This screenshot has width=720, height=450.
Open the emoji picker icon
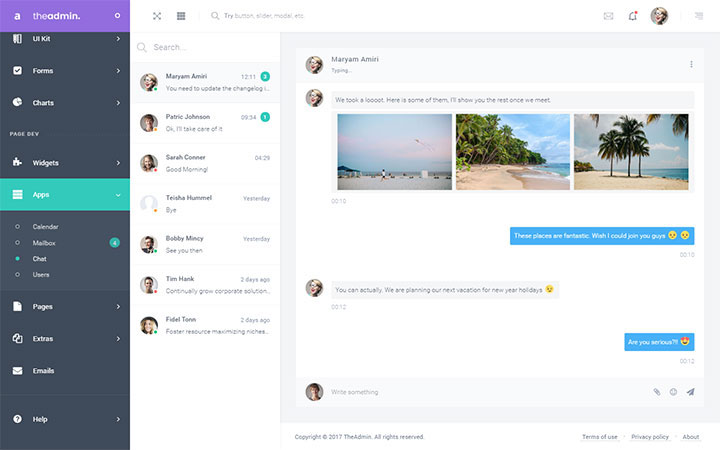(x=673, y=392)
